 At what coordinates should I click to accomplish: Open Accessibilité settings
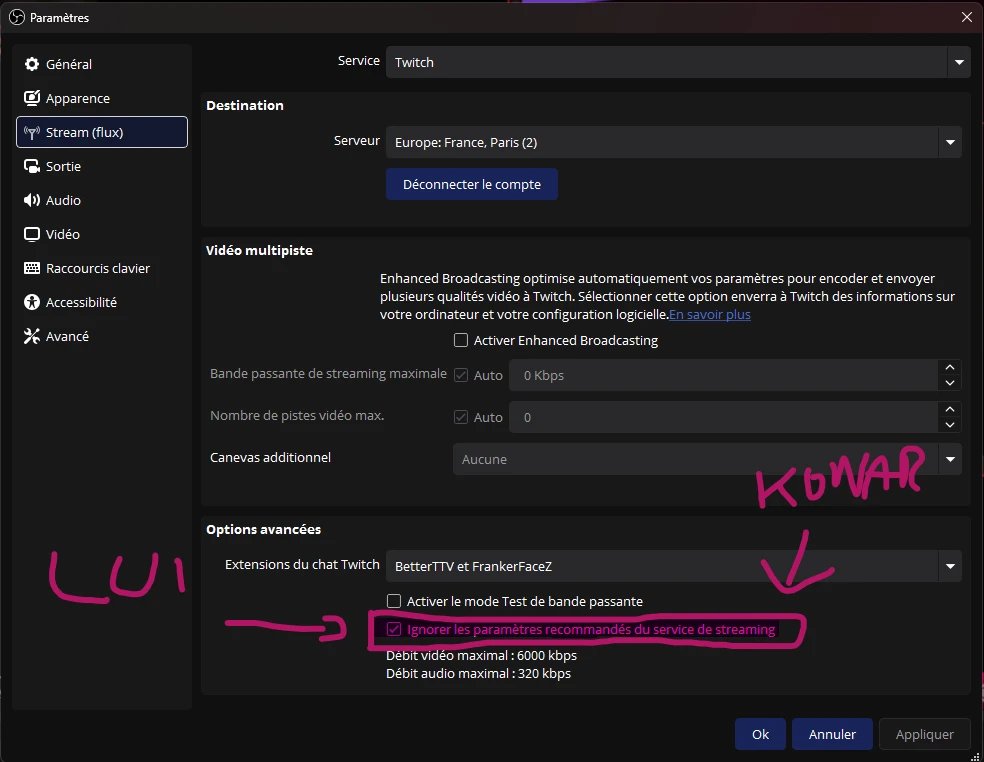pos(102,303)
